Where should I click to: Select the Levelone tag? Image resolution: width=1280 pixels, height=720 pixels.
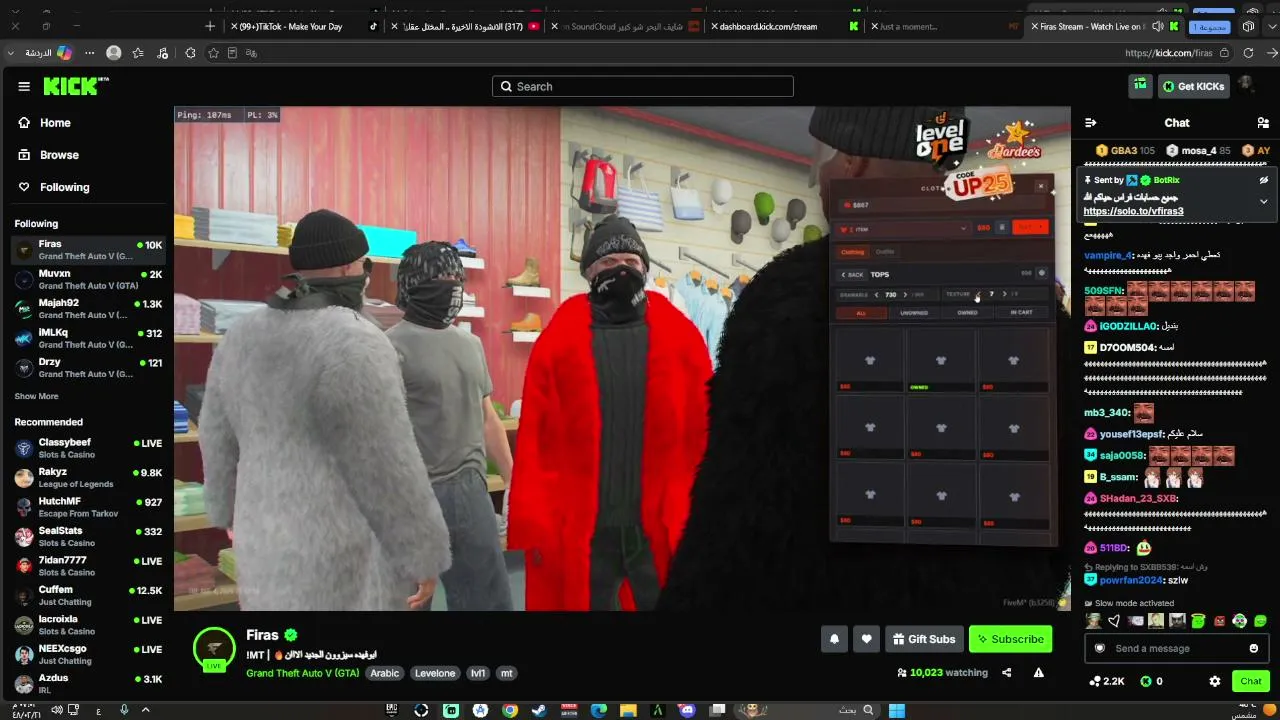[x=435, y=673]
